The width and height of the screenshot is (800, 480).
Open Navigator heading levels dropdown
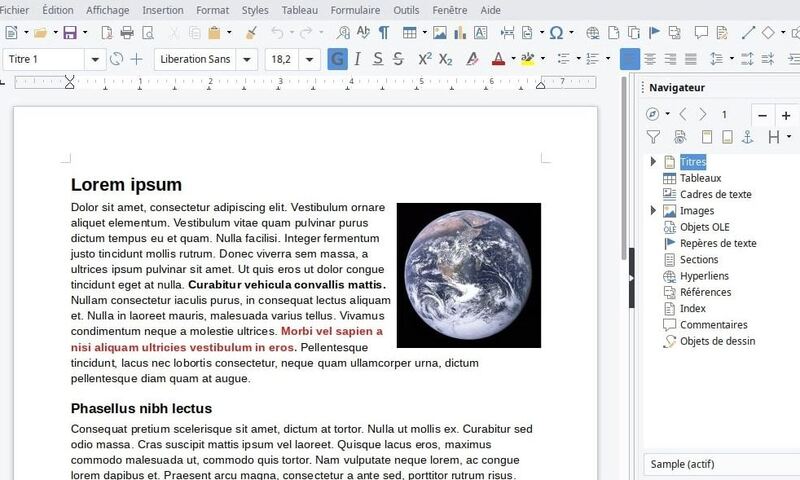click(x=788, y=137)
